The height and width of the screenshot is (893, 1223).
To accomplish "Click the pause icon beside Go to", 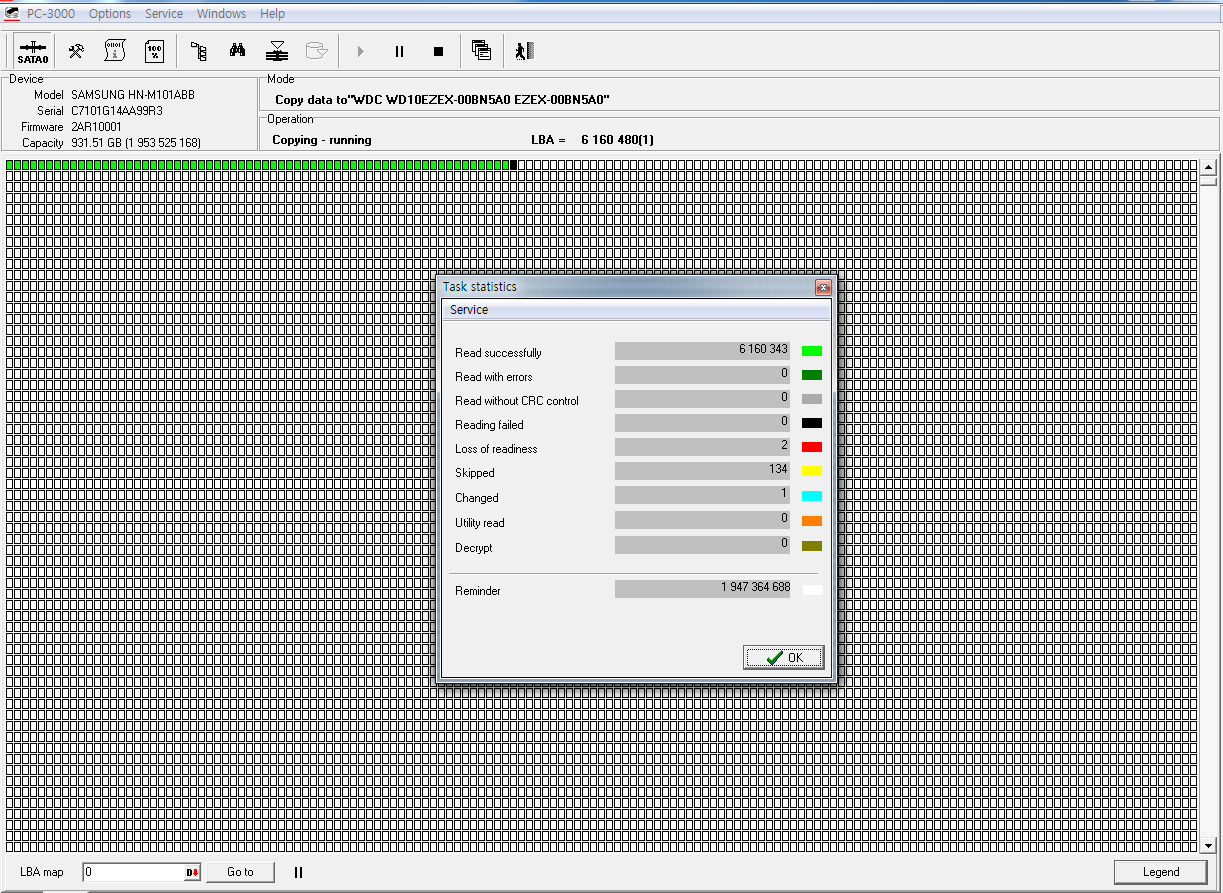I will [298, 872].
